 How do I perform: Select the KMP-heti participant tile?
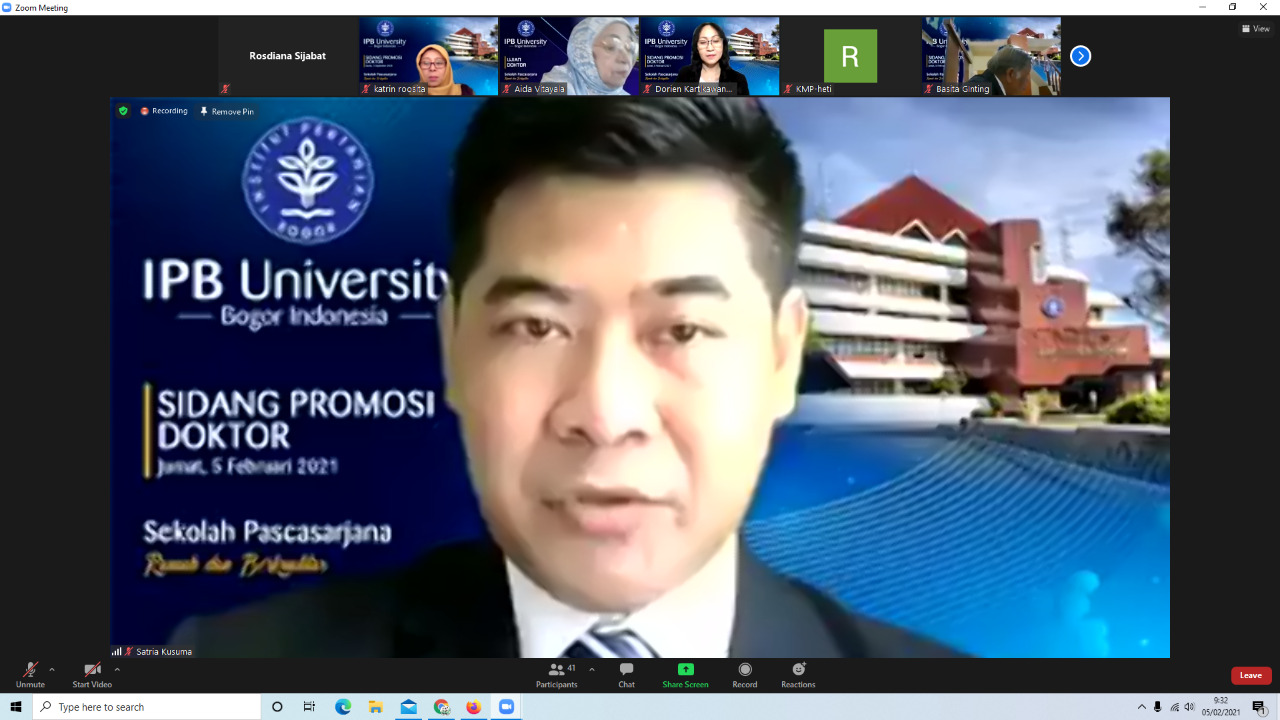pyautogui.click(x=850, y=56)
